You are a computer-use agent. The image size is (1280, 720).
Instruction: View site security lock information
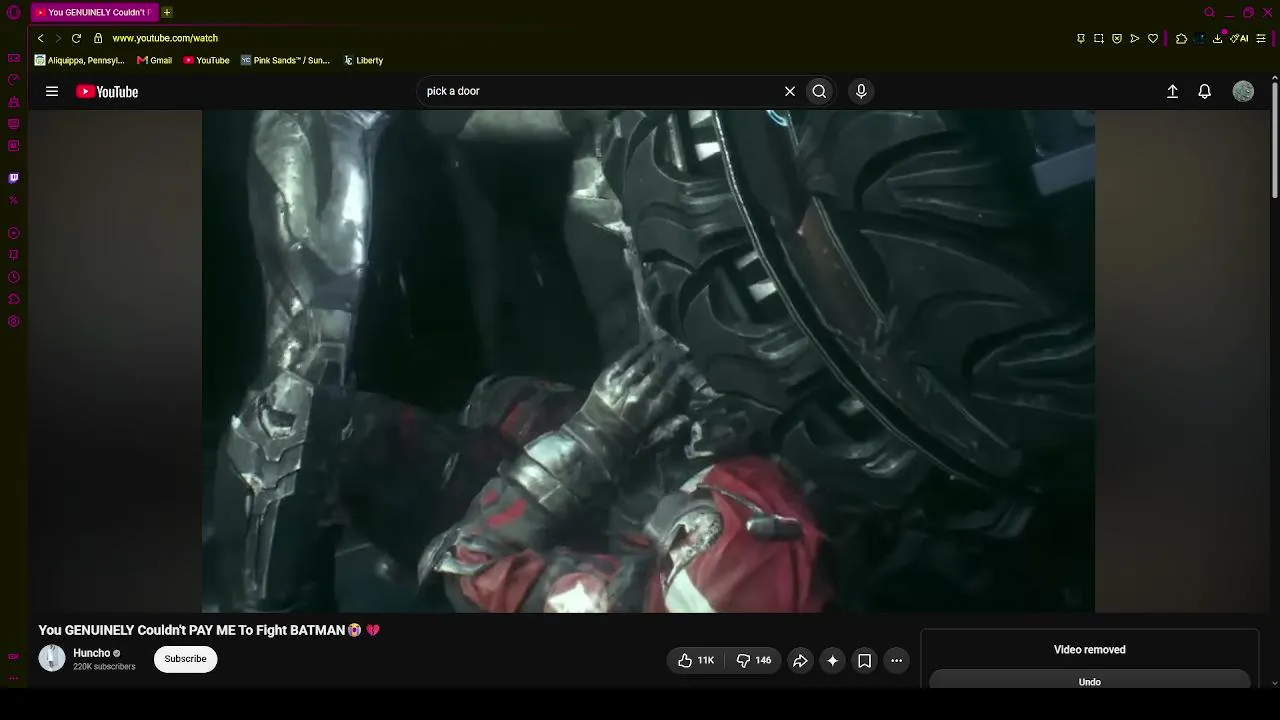[98, 38]
